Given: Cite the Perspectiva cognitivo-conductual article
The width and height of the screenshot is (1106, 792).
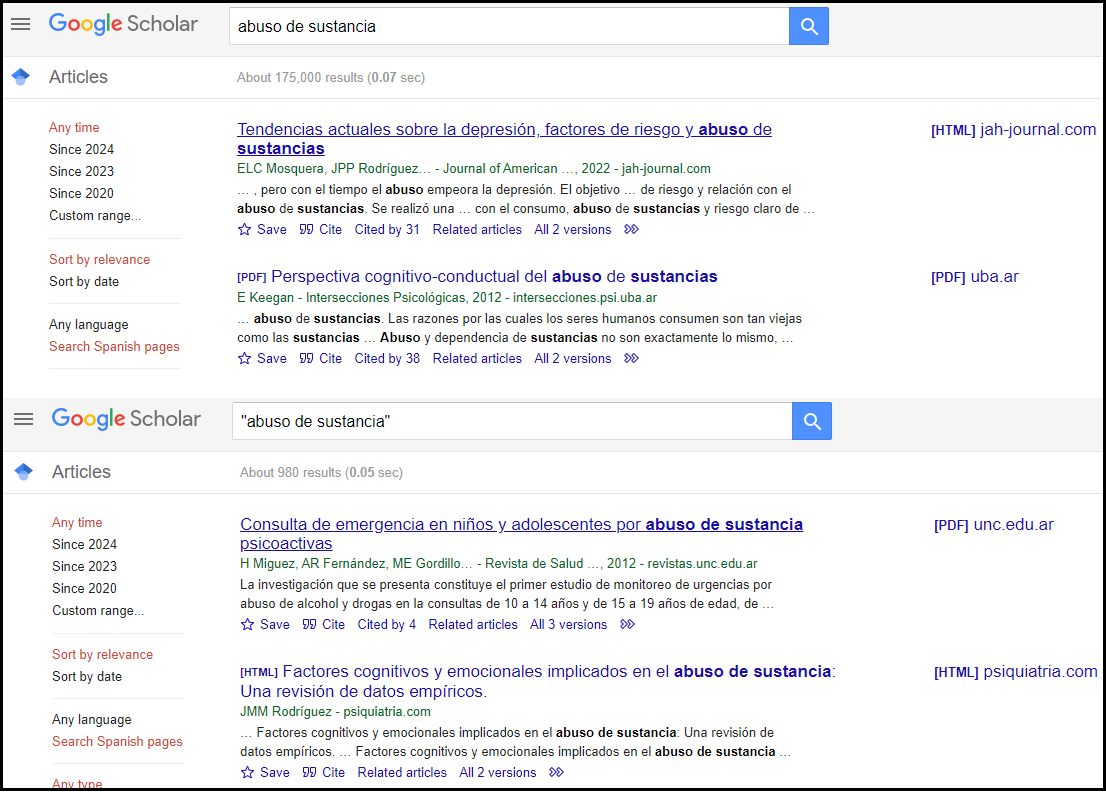Looking at the screenshot, I should pyautogui.click(x=321, y=359).
